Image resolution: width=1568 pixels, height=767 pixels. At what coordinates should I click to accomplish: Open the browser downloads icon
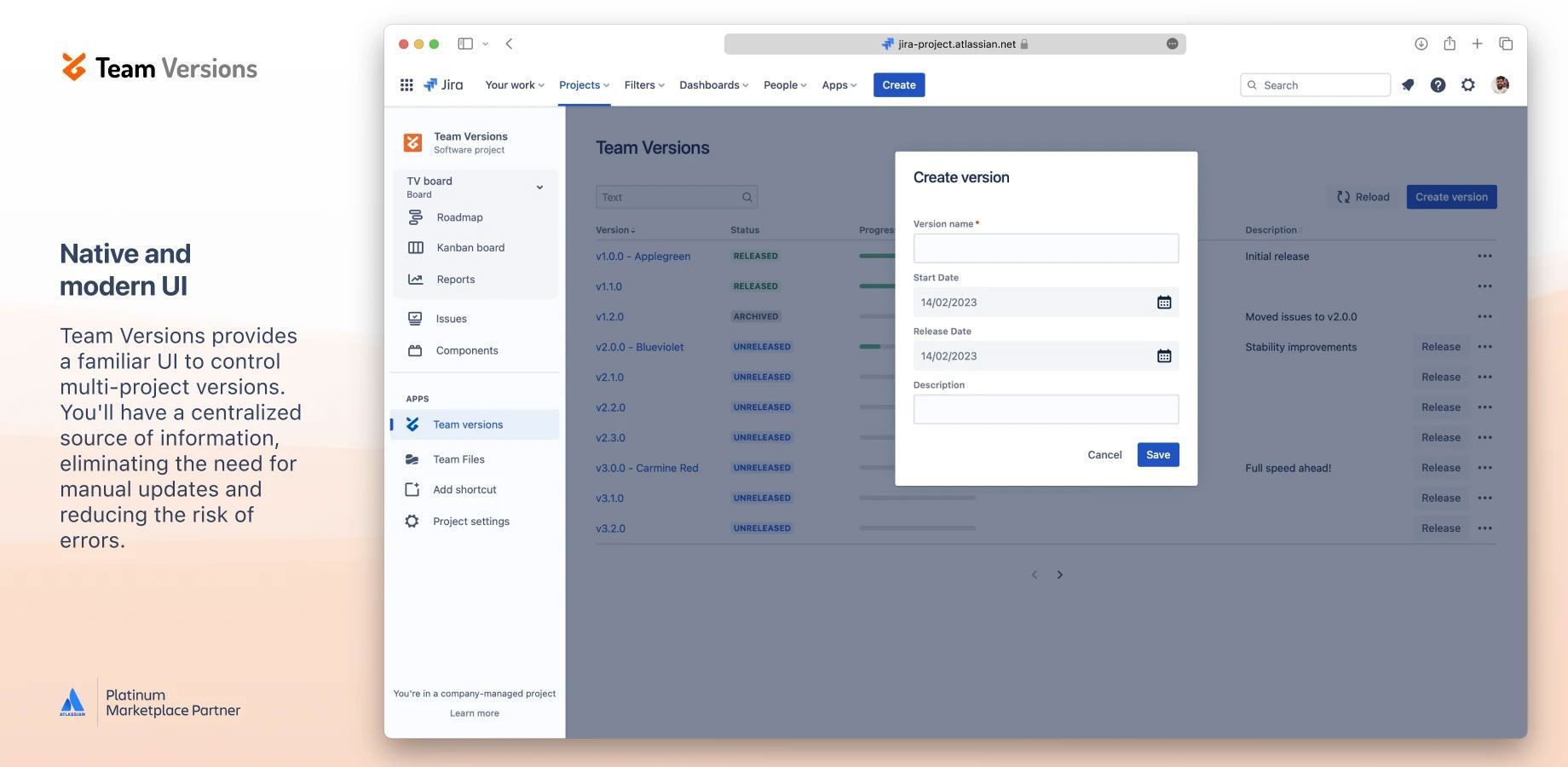[x=1421, y=43]
